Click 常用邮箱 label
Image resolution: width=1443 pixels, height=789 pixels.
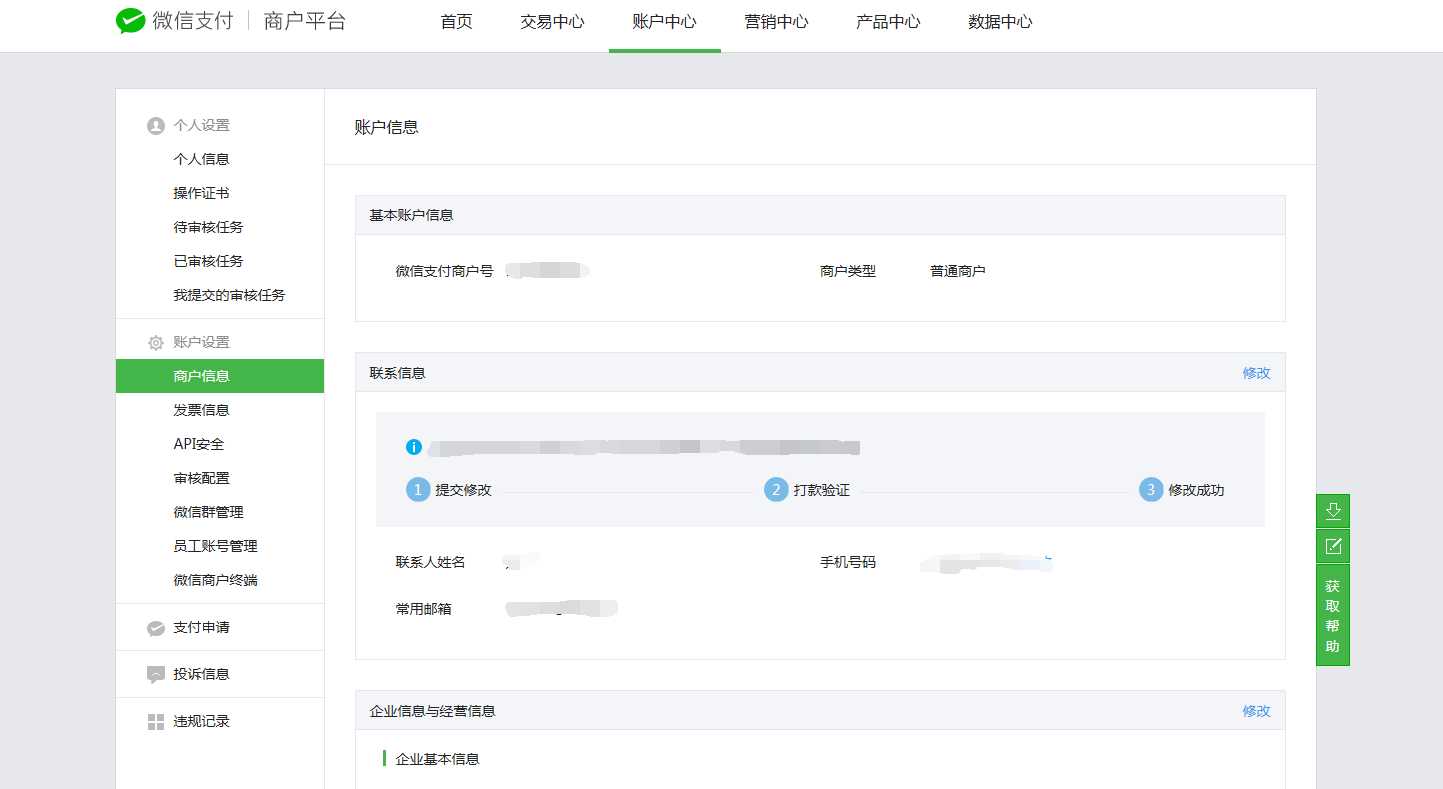point(423,608)
